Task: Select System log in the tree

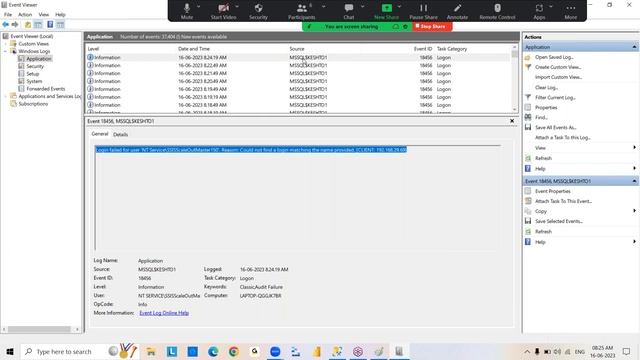Action: click(34, 81)
